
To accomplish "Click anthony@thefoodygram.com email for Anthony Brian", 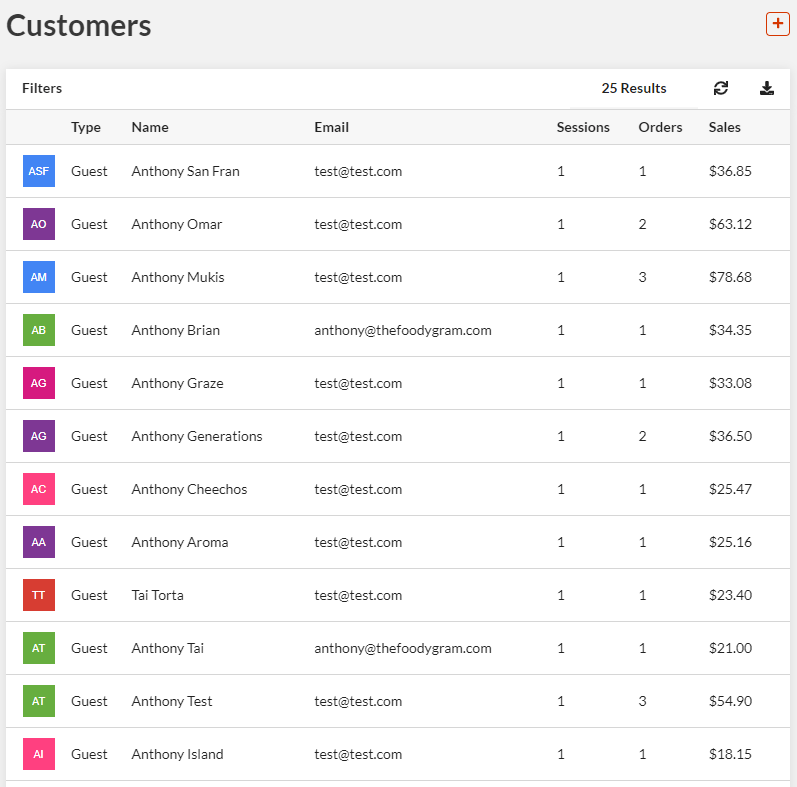I will 402,330.
